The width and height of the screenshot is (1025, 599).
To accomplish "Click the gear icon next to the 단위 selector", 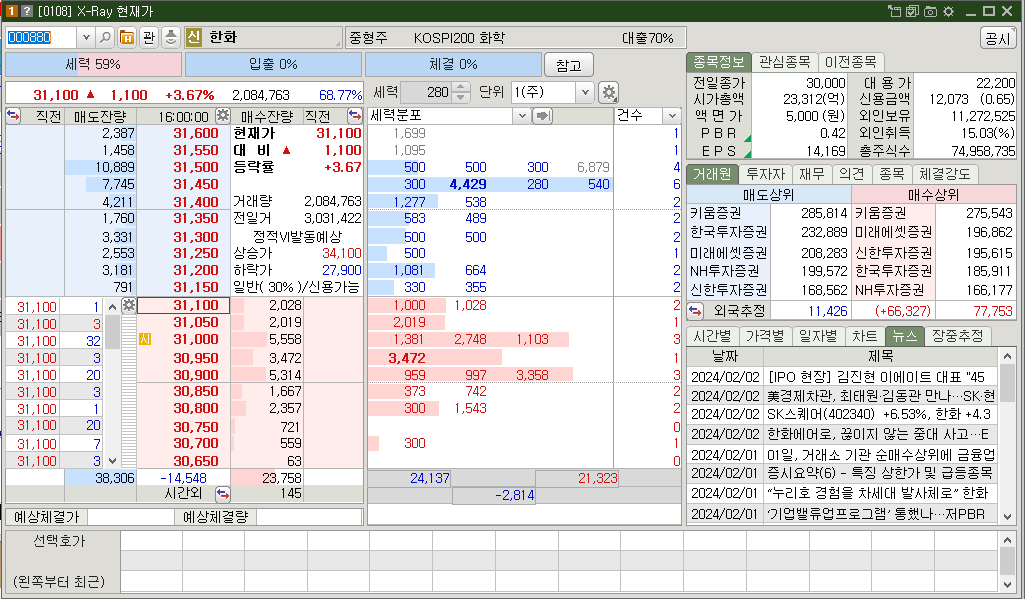I will pos(608,92).
